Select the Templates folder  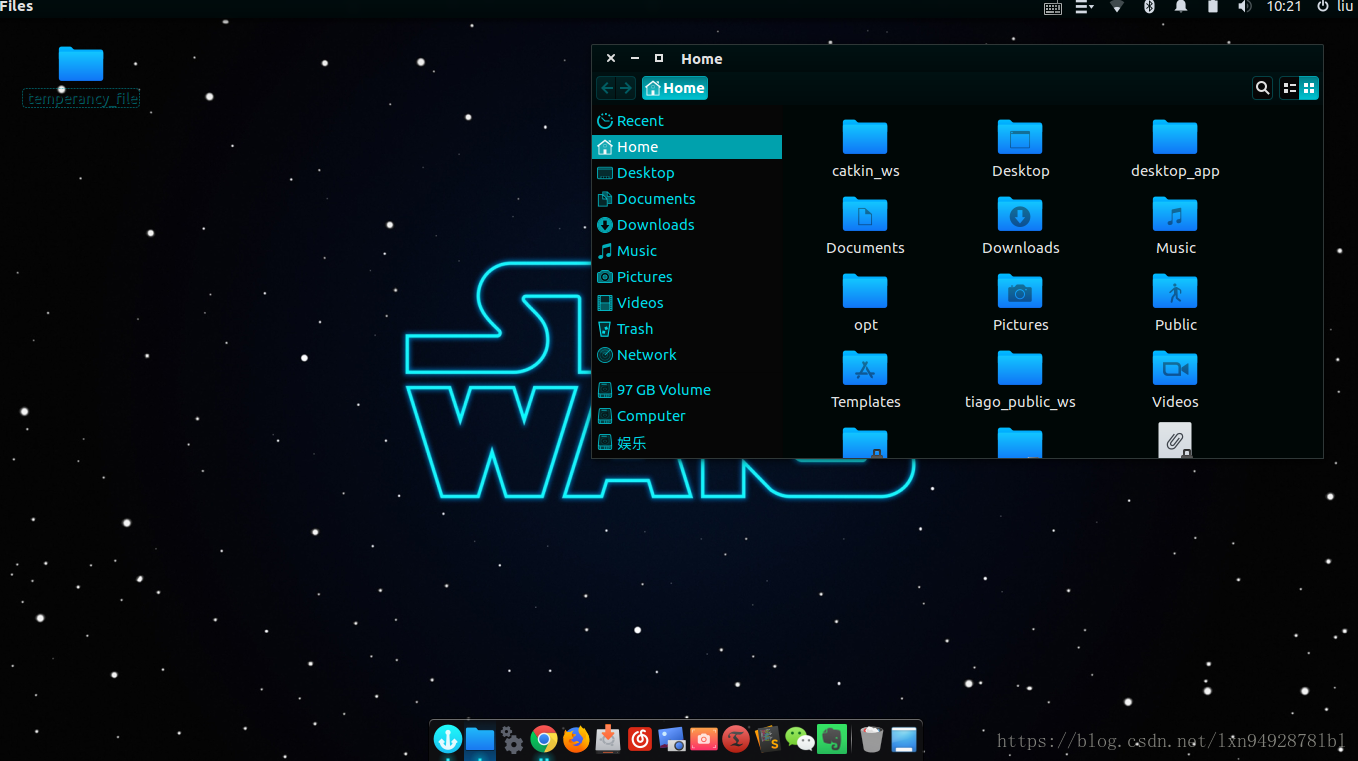click(865, 380)
